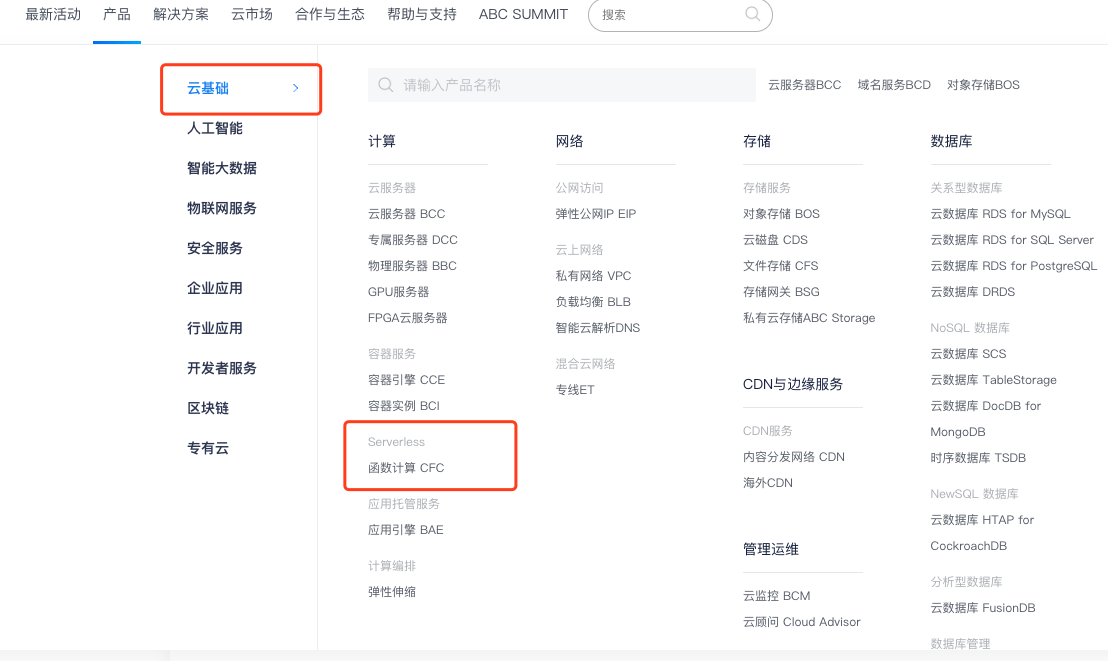Open 云数据库 RDS for PostgreSQL link
Image resolution: width=1108 pixels, height=661 pixels.
point(1013,266)
